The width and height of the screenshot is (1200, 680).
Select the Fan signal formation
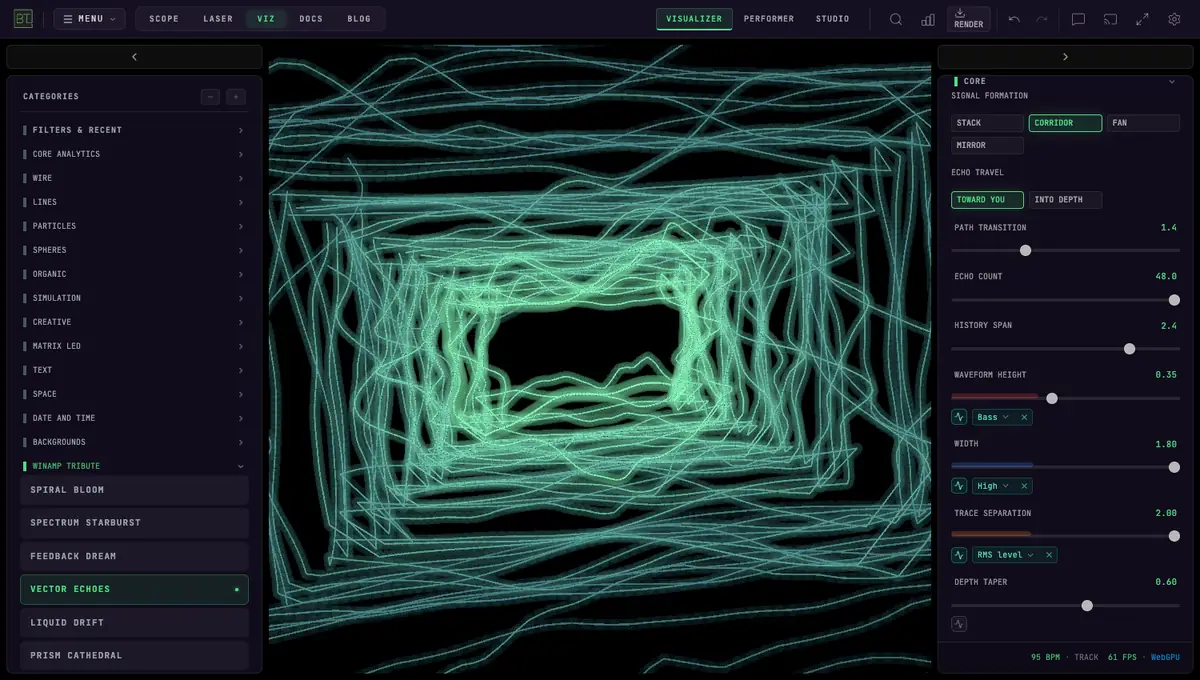(1143, 123)
